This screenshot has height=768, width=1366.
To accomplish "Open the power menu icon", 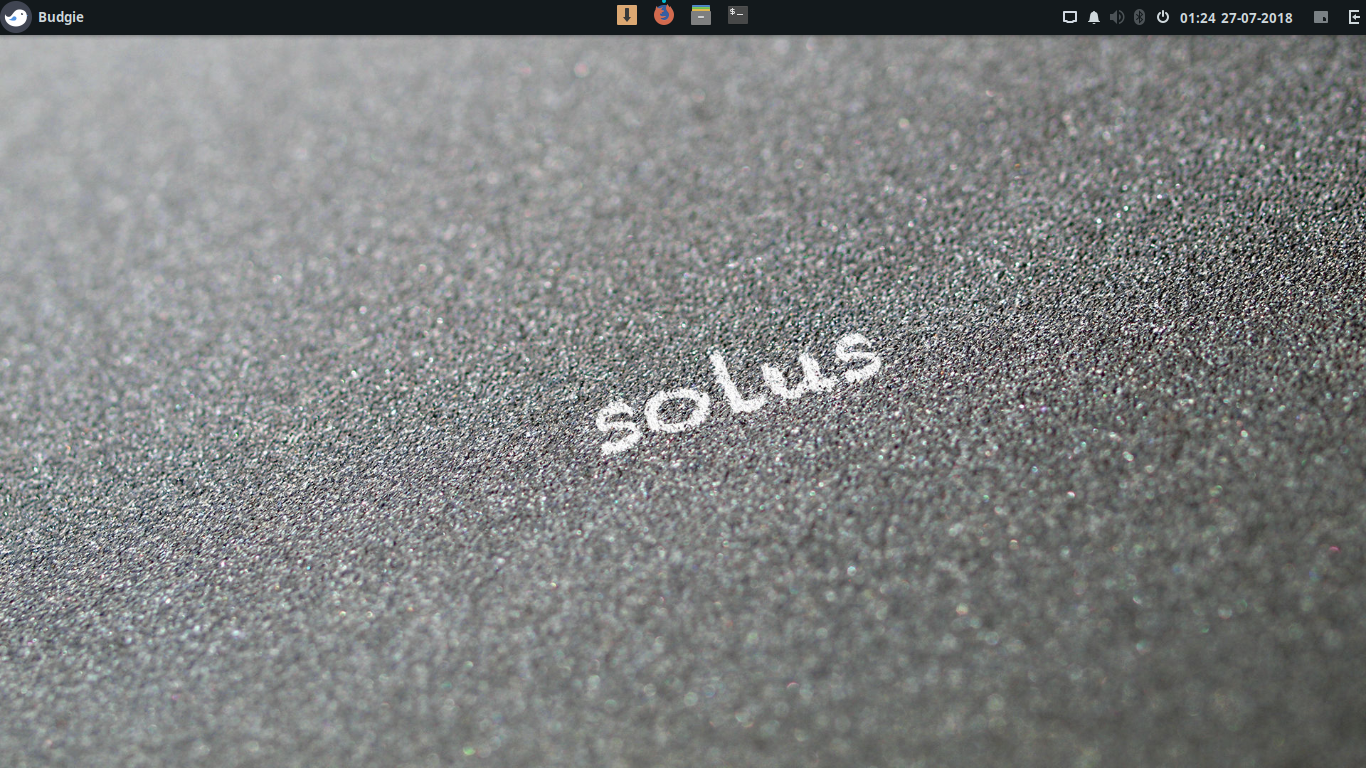I will pos(1163,17).
